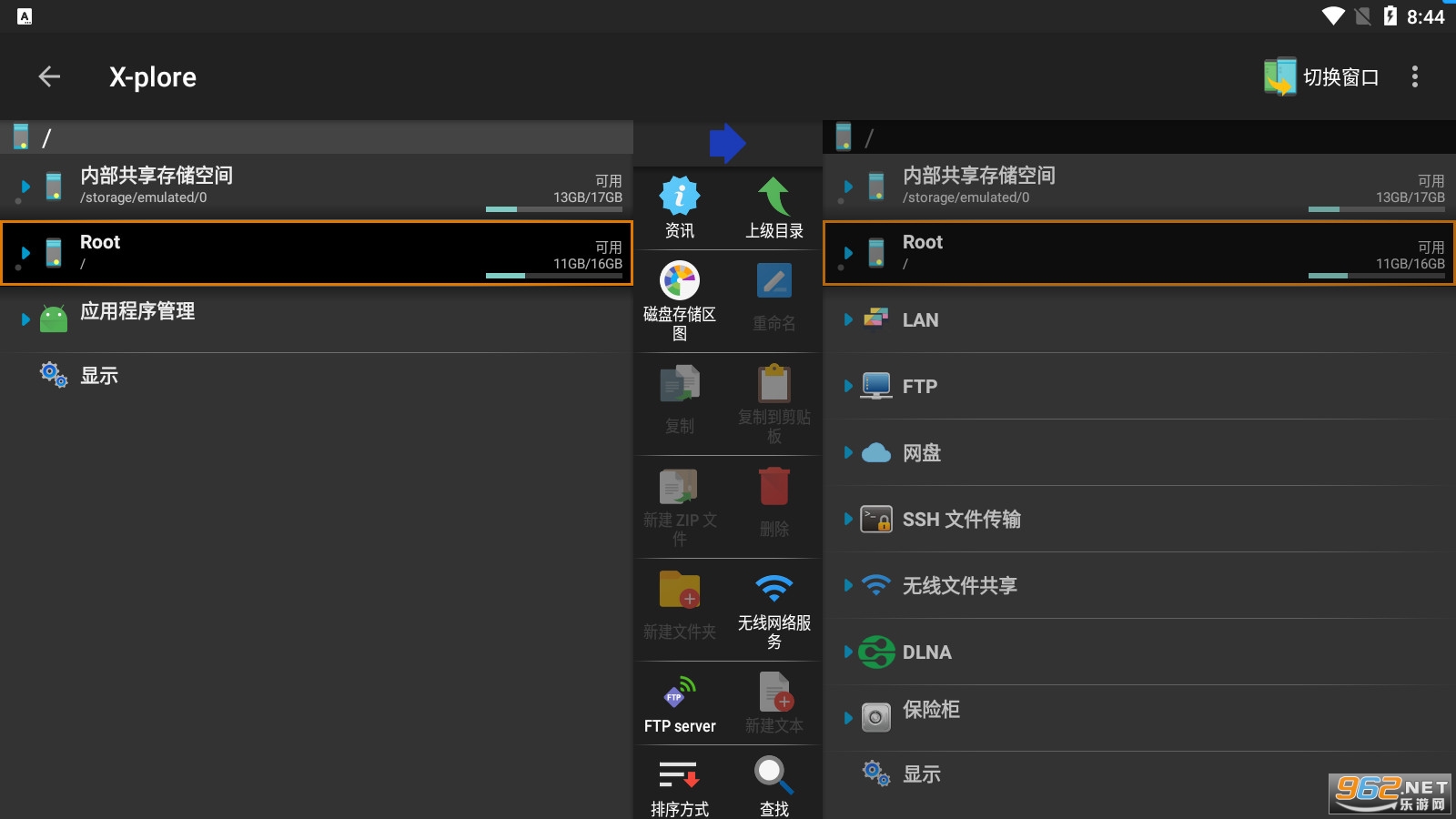Tap the 切换窗口 switch pane button
Image resolution: width=1456 pixels, height=819 pixels.
click(x=1322, y=77)
